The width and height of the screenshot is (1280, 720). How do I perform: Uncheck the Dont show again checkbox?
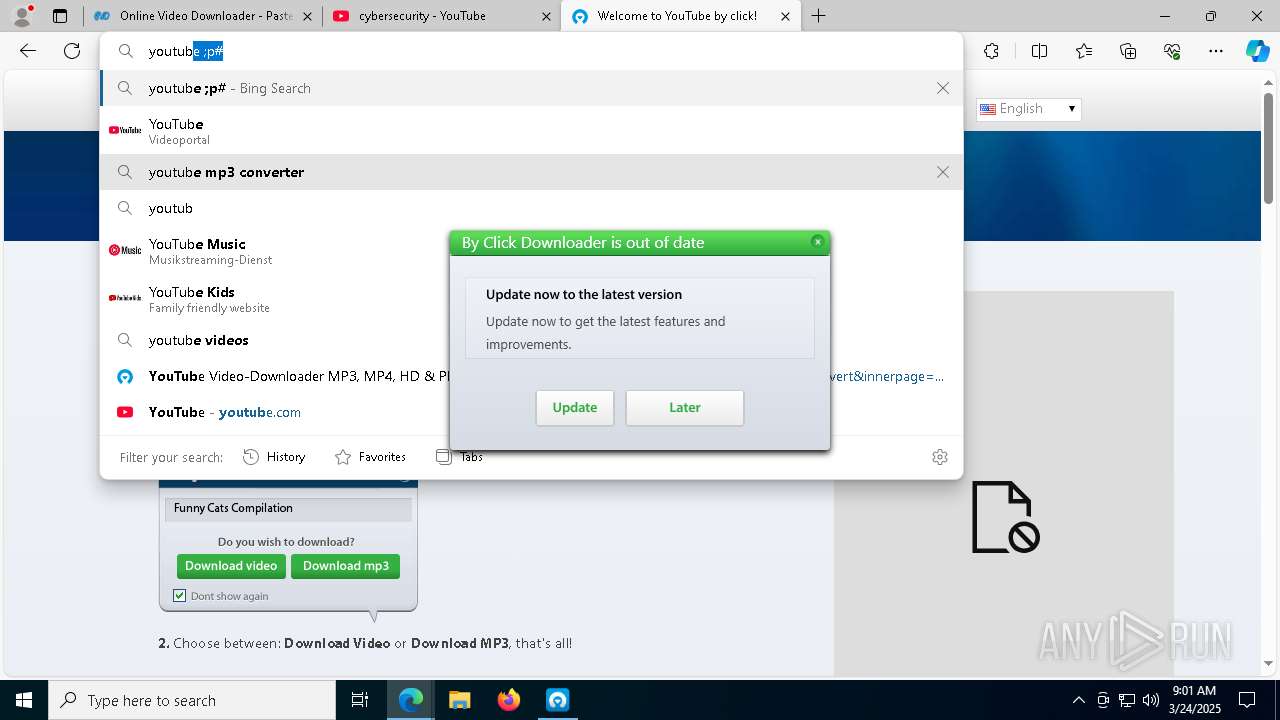180,596
